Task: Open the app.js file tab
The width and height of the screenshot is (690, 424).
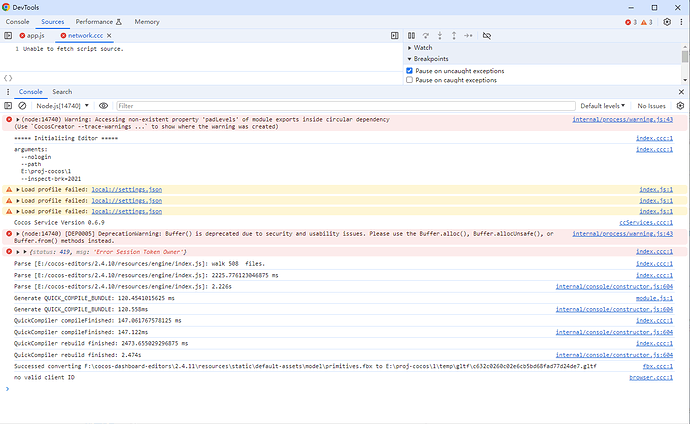Action: click(x=35, y=35)
